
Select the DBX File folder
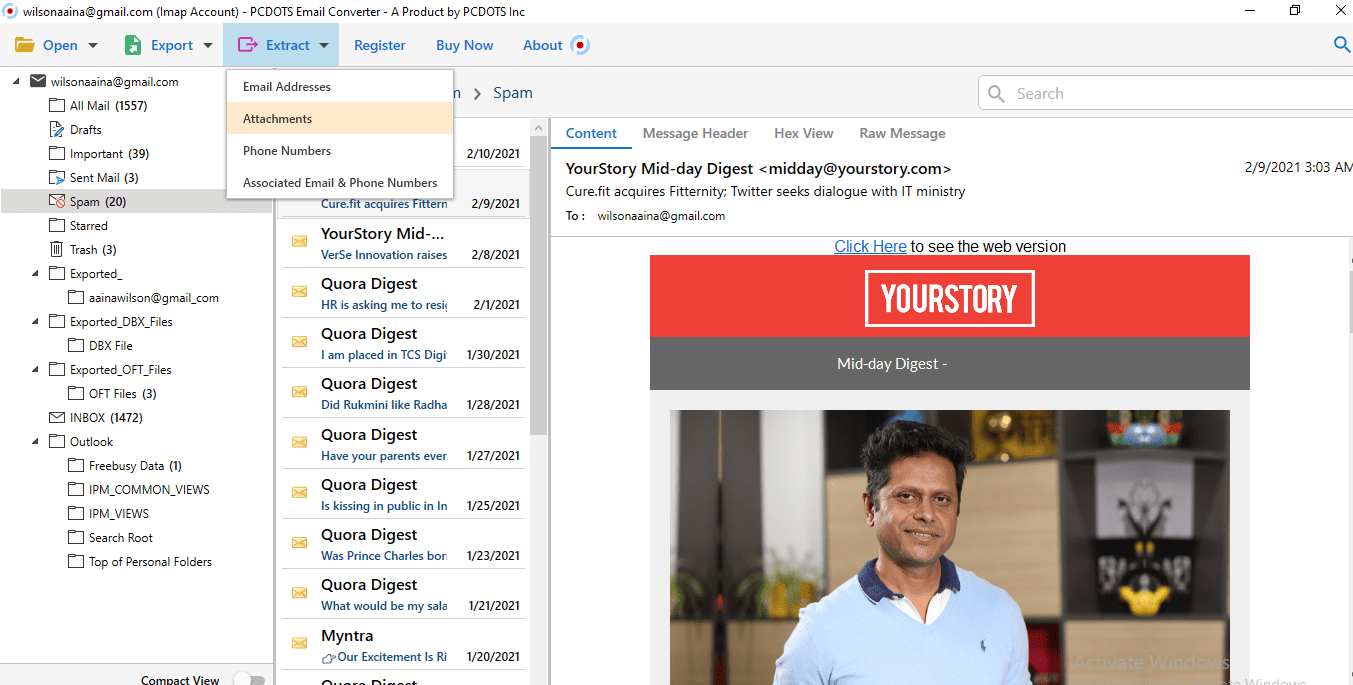(110, 345)
